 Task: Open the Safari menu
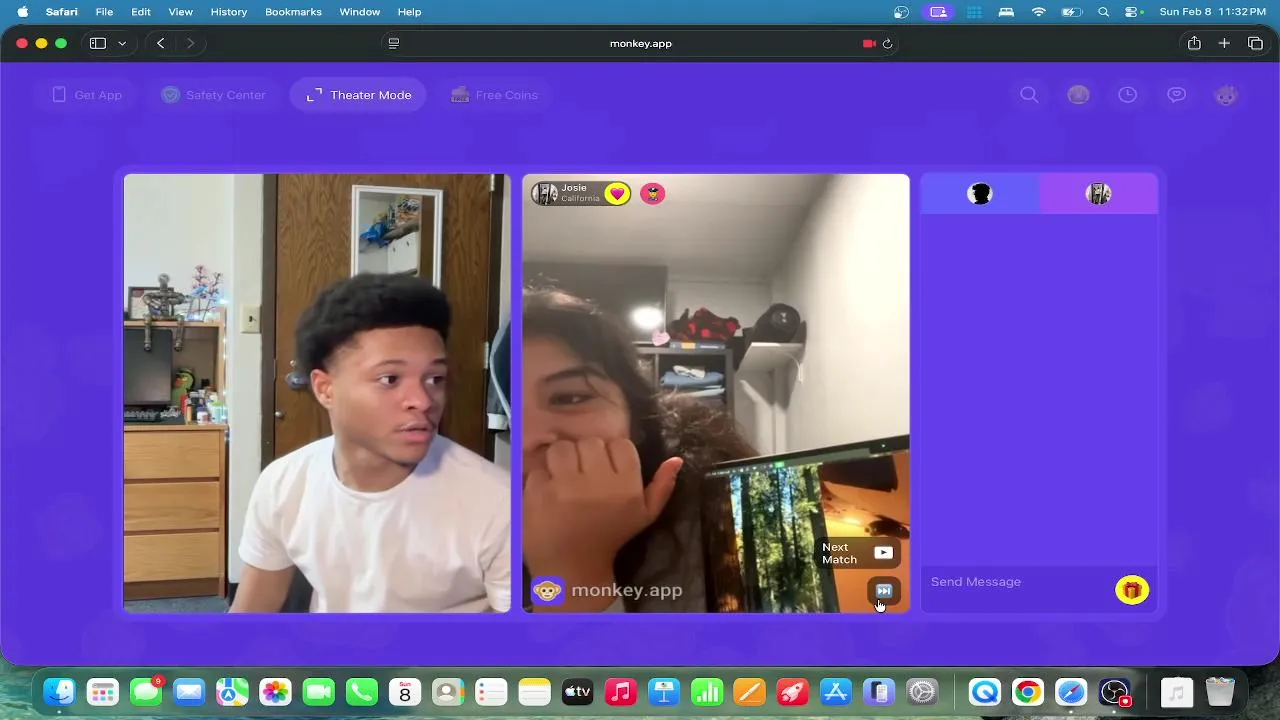(62, 12)
